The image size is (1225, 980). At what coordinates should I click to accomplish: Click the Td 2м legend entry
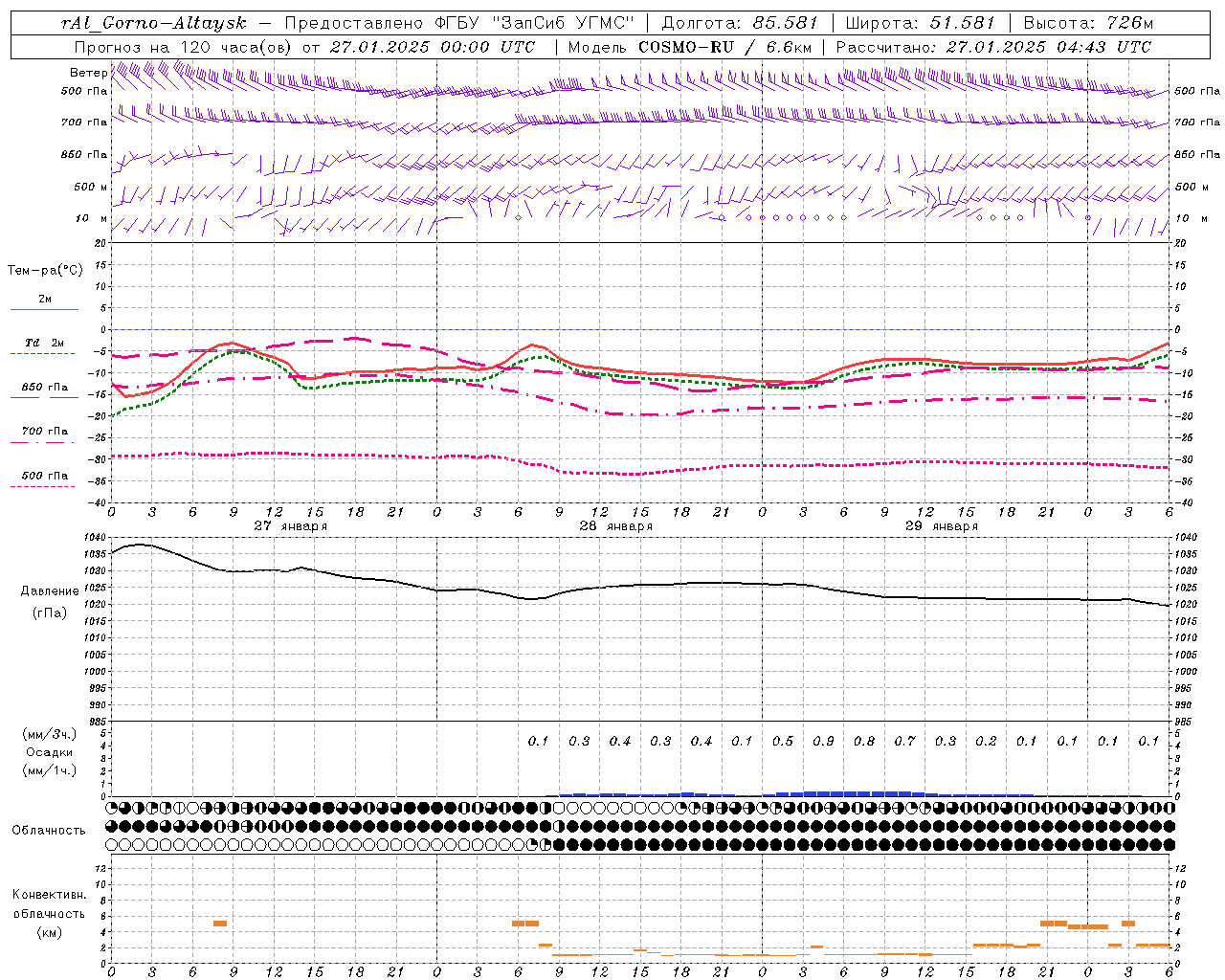[x=44, y=343]
